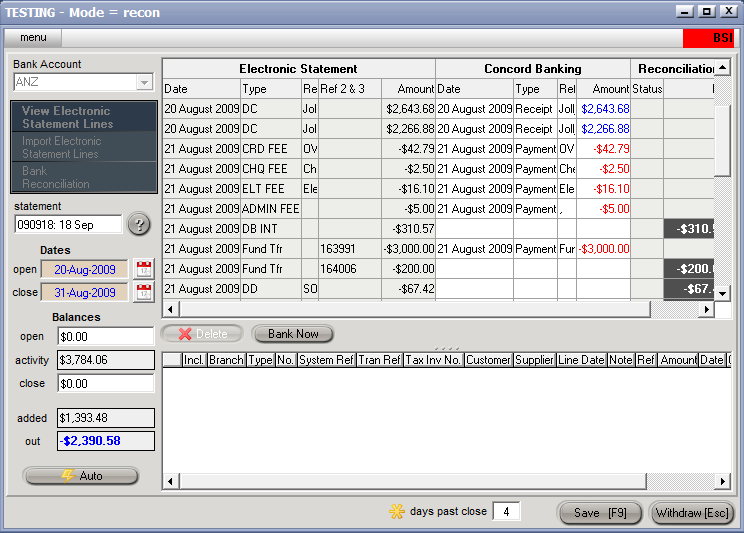This screenshot has height=533, width=744.
Task: Click the open date field 20-Aug-2009
Action: (84, 270)
